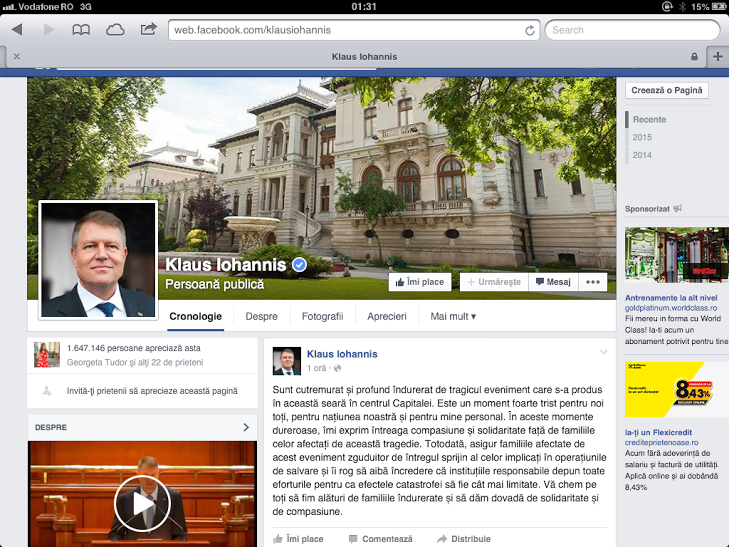Open the Despre tab
Image resolution: width=729 pixels, height=547 pixels.
pyautogui.click(x=261, y=316)
